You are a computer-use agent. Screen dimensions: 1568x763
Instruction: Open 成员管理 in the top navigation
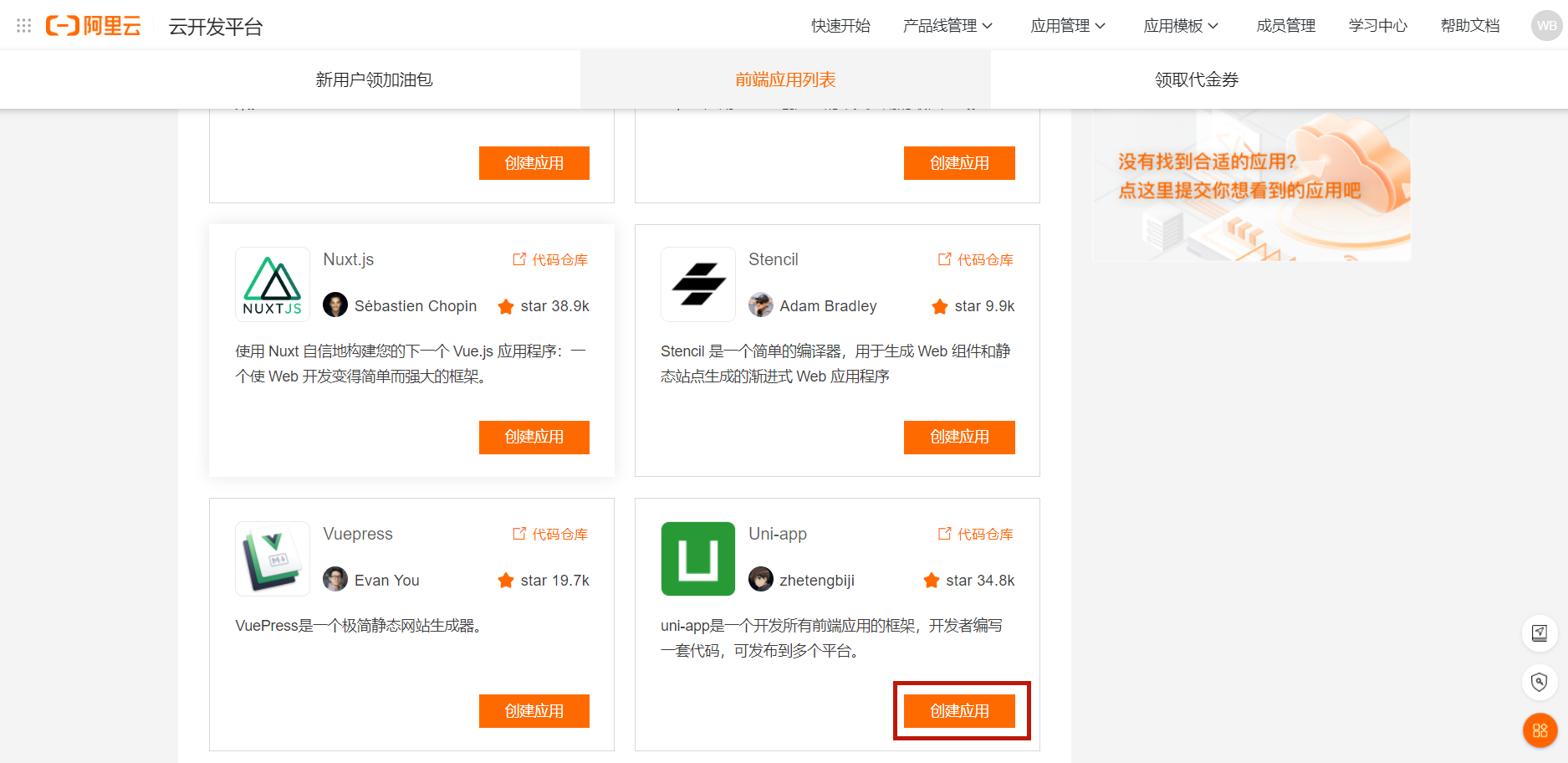1286,26
